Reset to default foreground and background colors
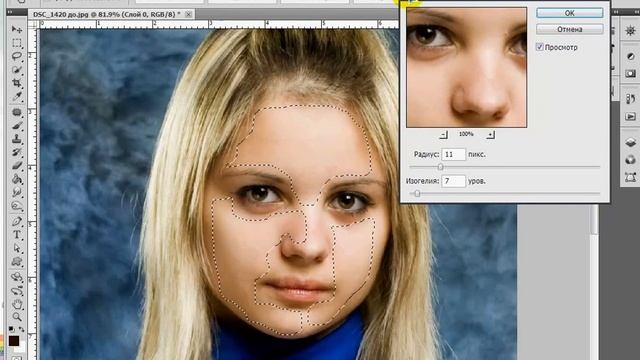Image resolution: width=640 pixels, height=360 pixels. click(x=12, y=329)
